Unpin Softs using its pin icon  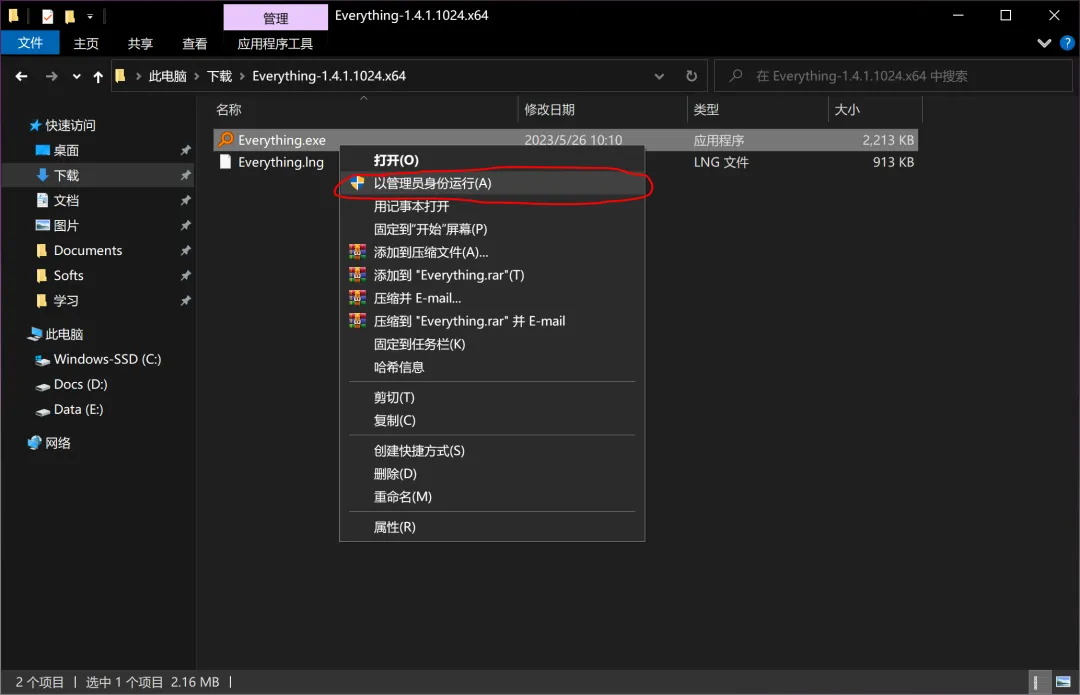click(185, 276)
